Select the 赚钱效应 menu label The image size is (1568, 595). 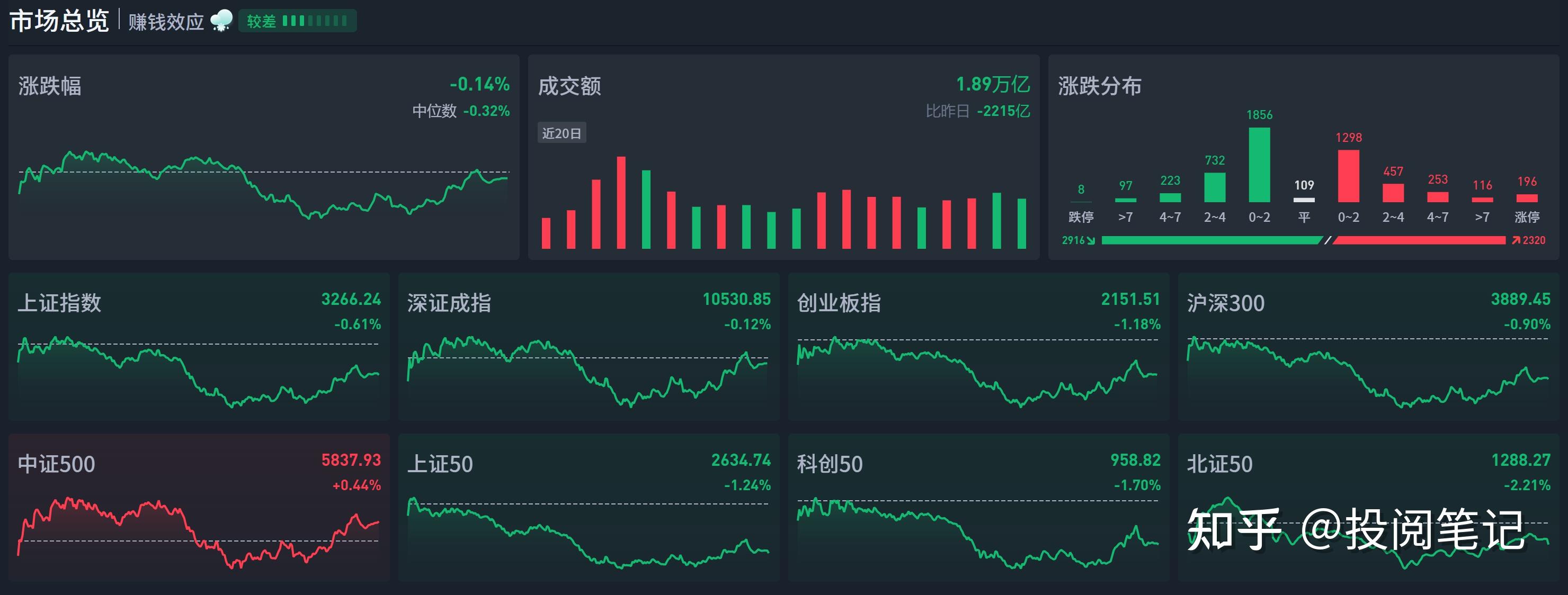pyautogui.click(x=166, y=20)
